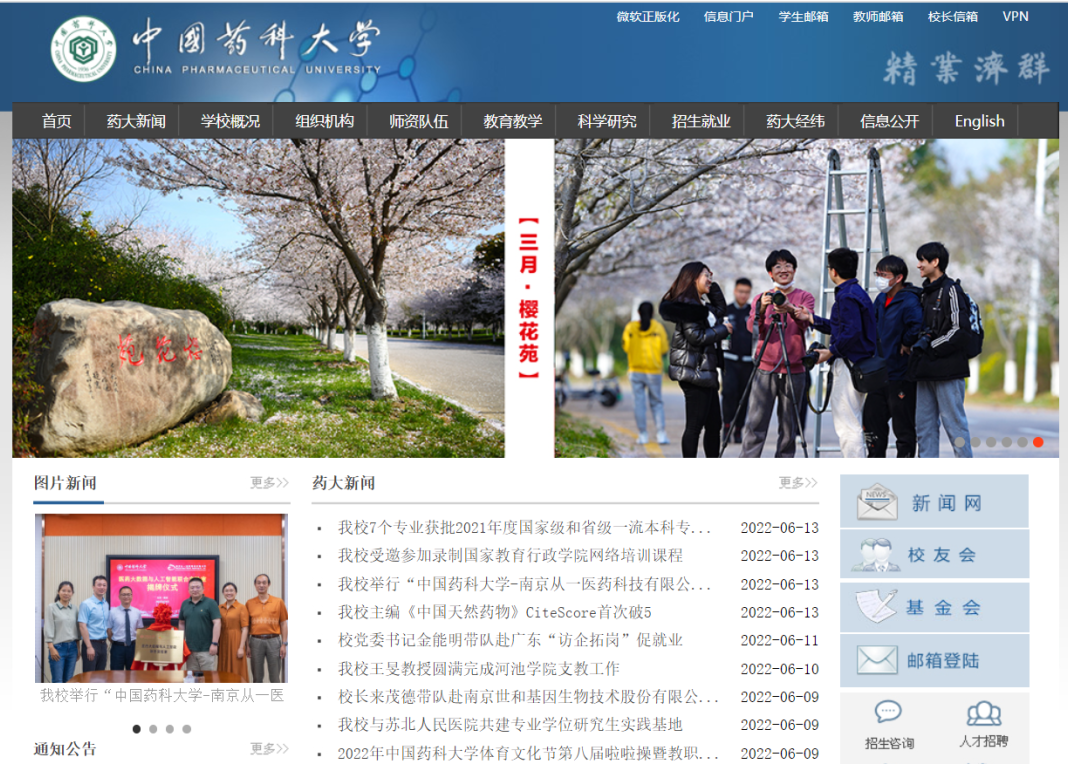Click the 2022-06-10 date in news list
The width and height of the screenshot is (1068, 764).
coord(780,669)
